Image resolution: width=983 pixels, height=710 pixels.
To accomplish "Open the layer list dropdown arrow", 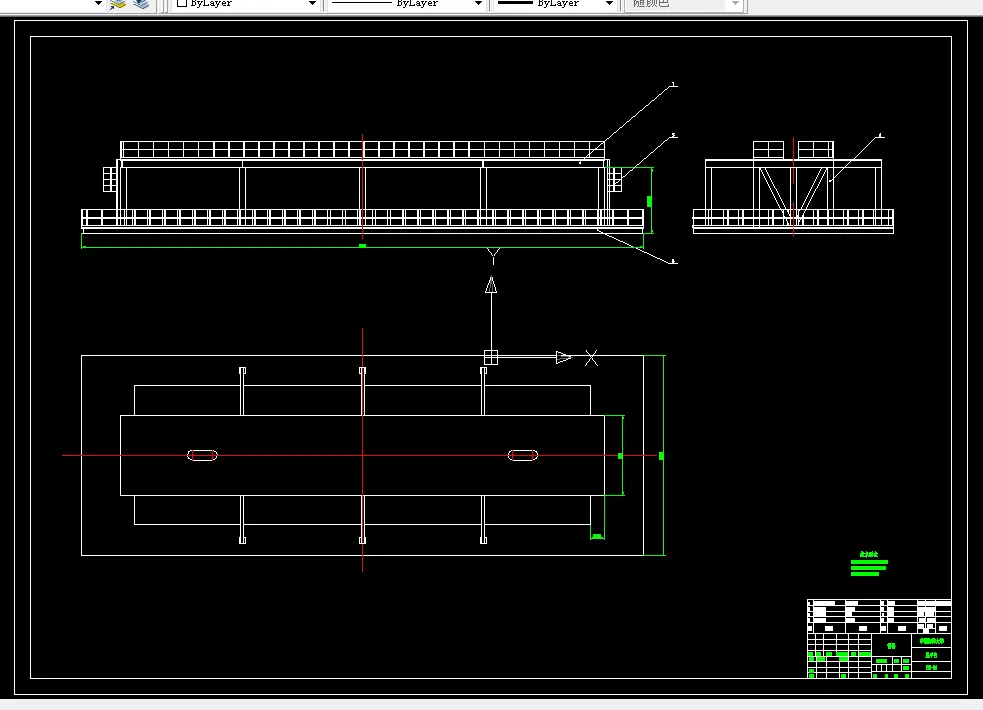I will point(98,4).
